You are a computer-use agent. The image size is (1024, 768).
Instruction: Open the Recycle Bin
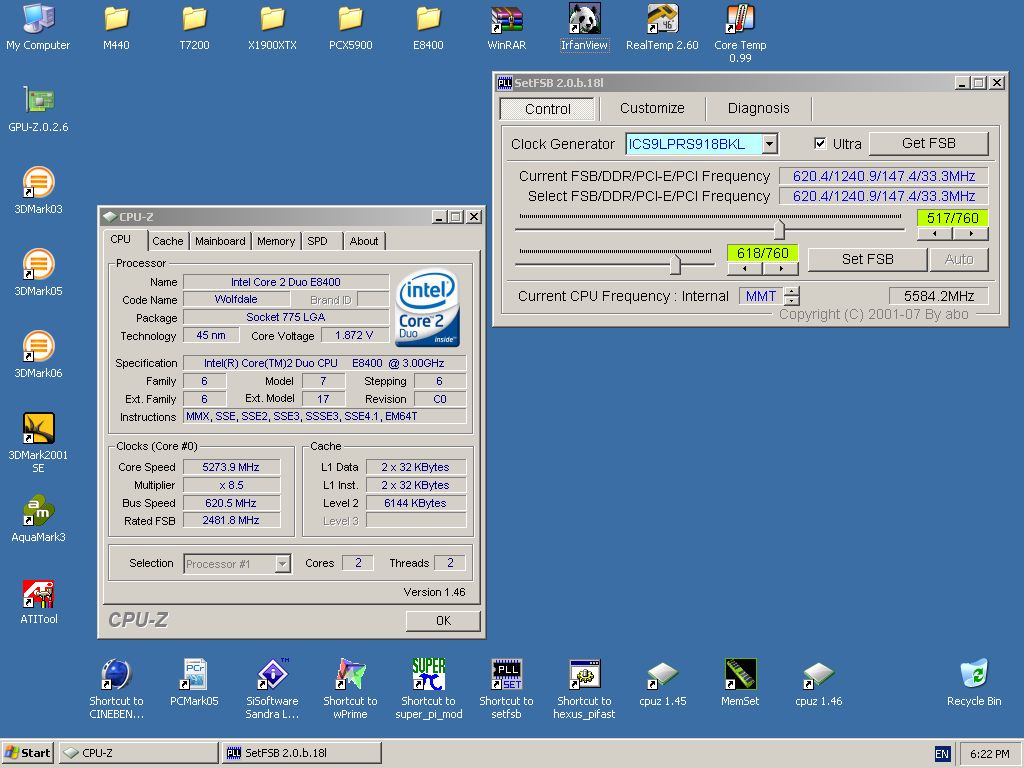click(x=974, y=683)
